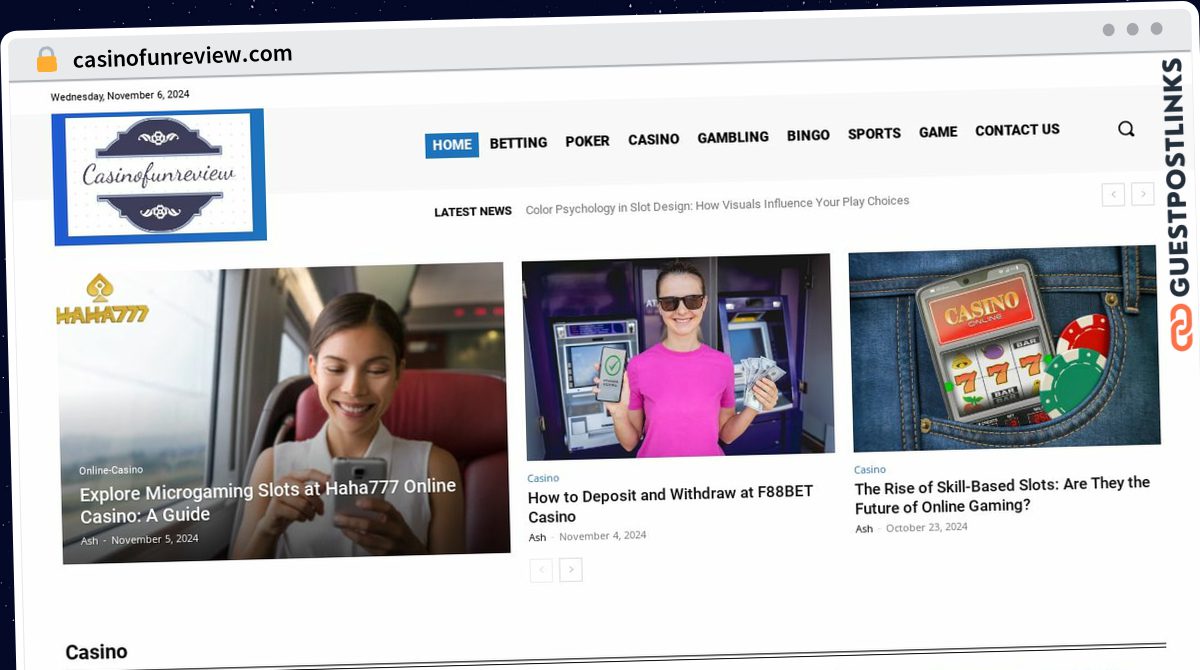
Task: Open the HOME menu item
Action: [x=452, y=145]
